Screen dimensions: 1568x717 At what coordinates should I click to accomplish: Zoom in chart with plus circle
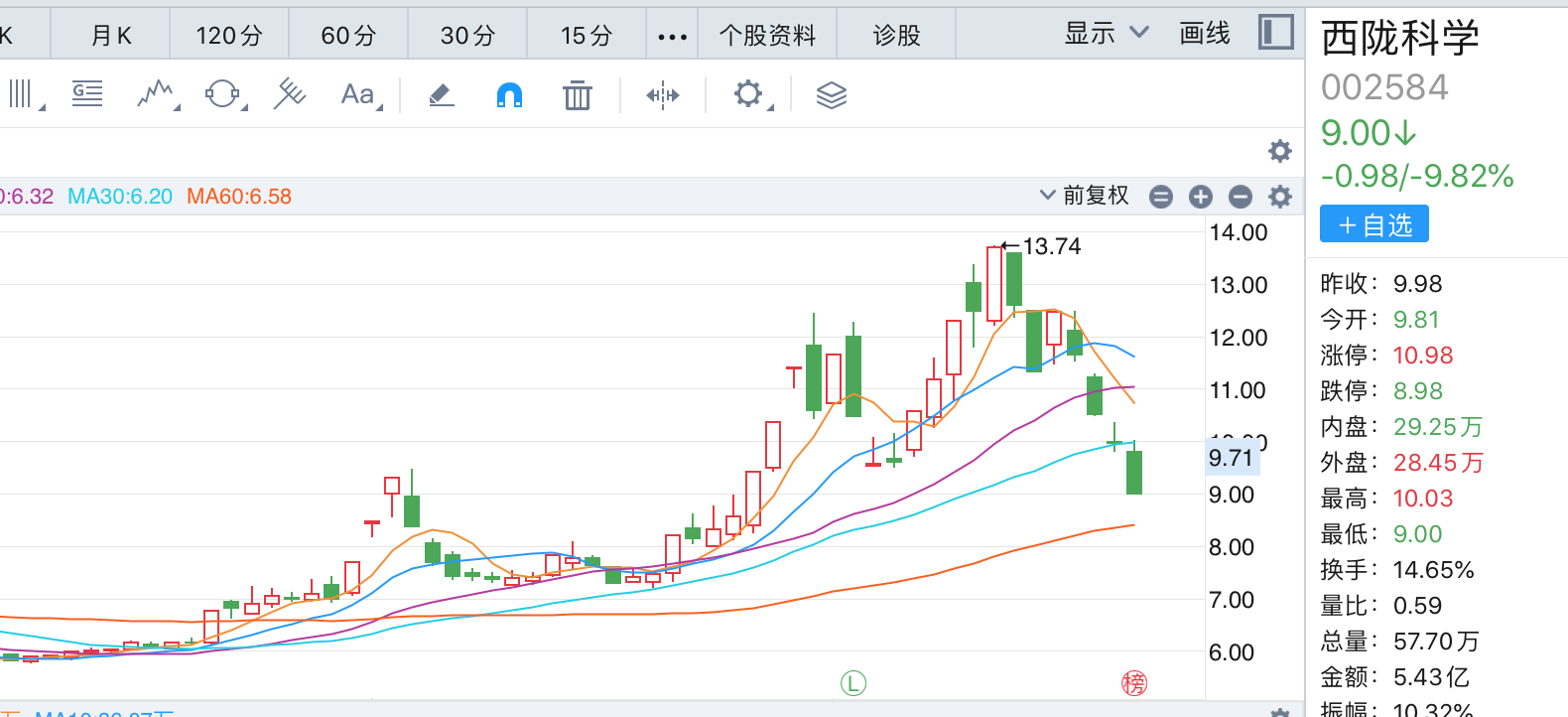click(x=1200, y=197)
